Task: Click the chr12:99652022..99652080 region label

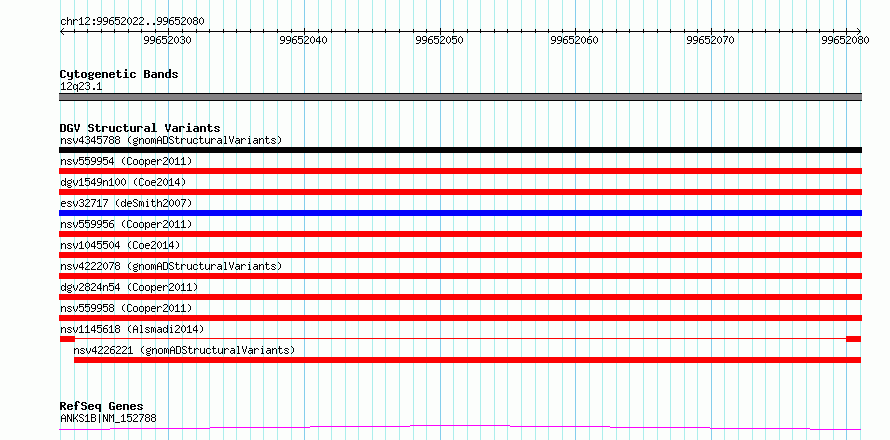Action: (x=132, y=22)
